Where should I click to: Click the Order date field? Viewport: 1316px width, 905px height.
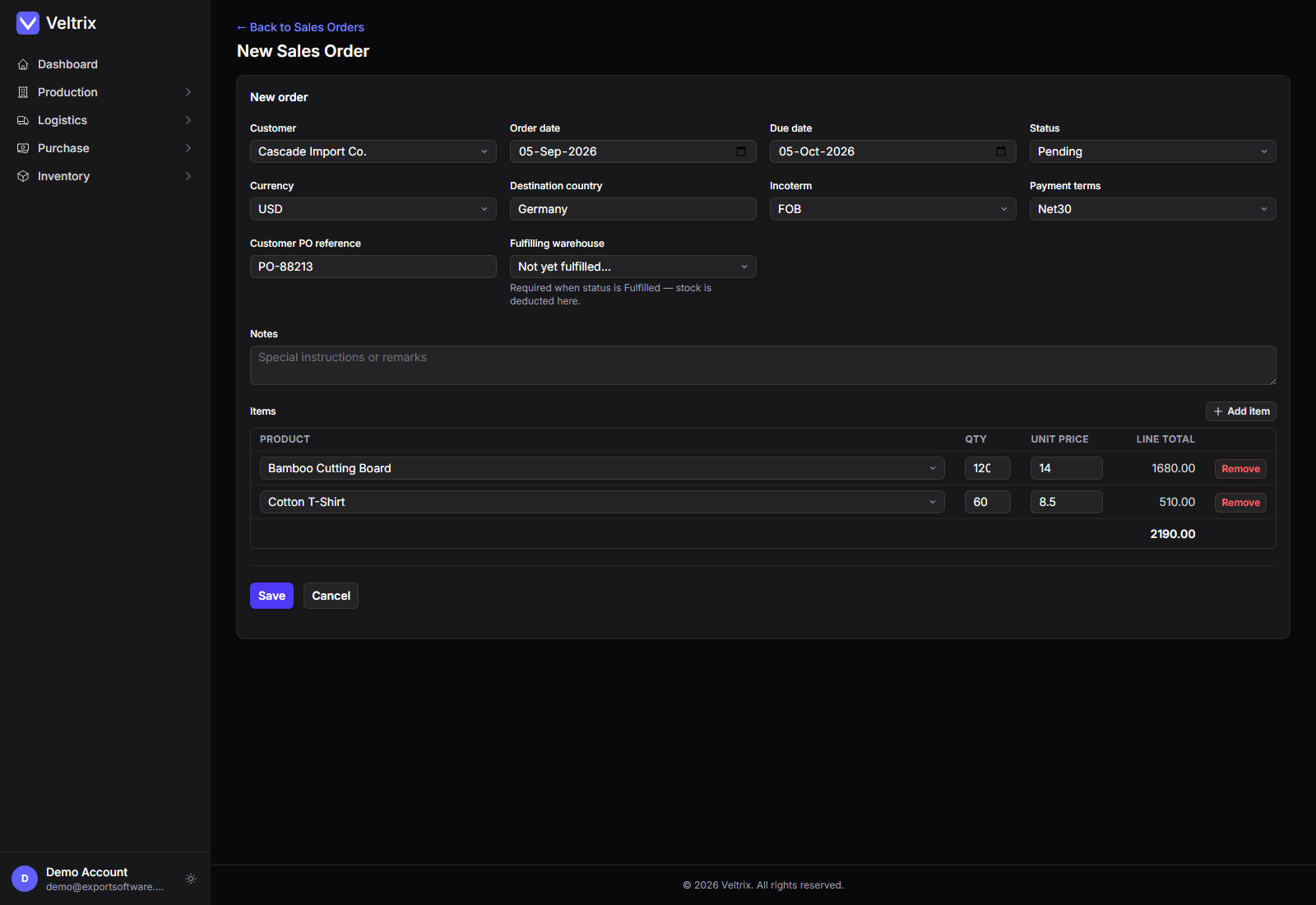pos(633,151)
